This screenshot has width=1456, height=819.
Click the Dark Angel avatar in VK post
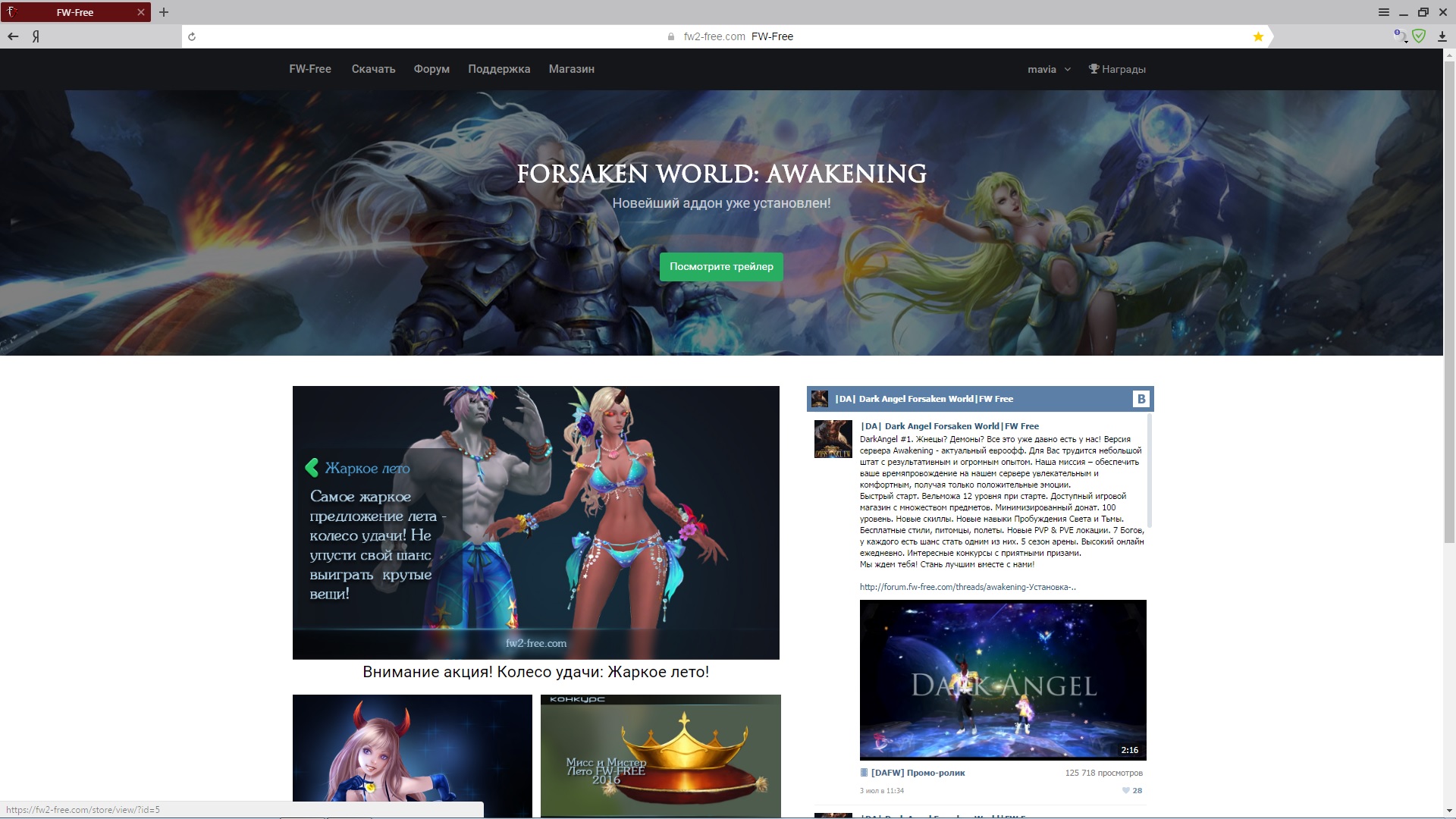point(833,439)
